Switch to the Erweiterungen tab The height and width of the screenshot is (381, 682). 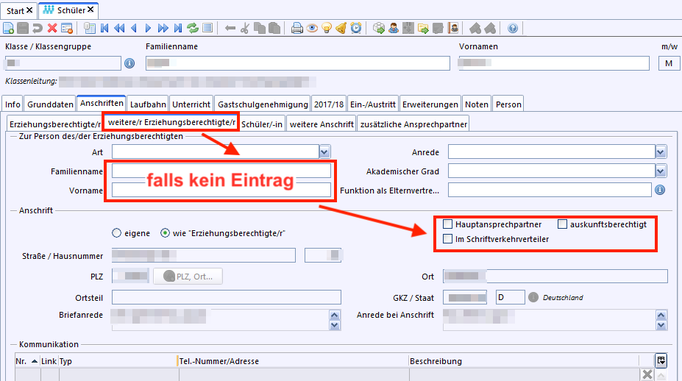(x=430, y=104)
